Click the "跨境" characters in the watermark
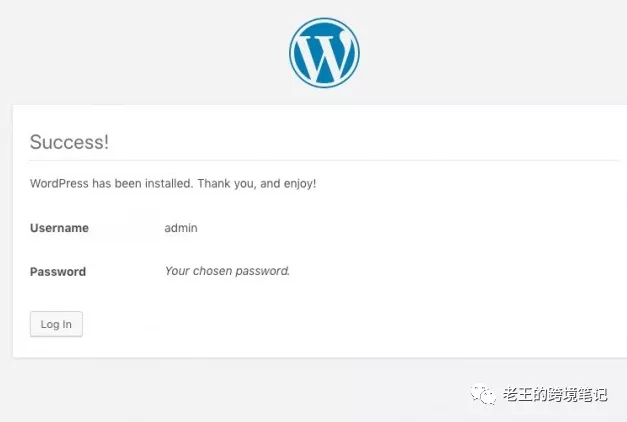Image resolution: width=627 pixels, height=422 pixels. pyautogui.click(x=559, y=395)
